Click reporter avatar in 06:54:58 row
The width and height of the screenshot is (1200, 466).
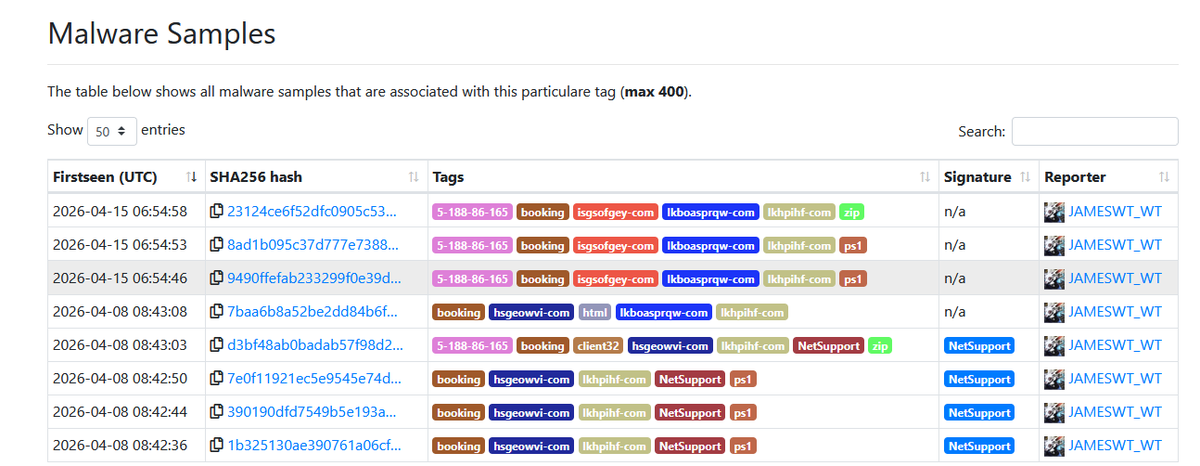[x=1054, y=212]
